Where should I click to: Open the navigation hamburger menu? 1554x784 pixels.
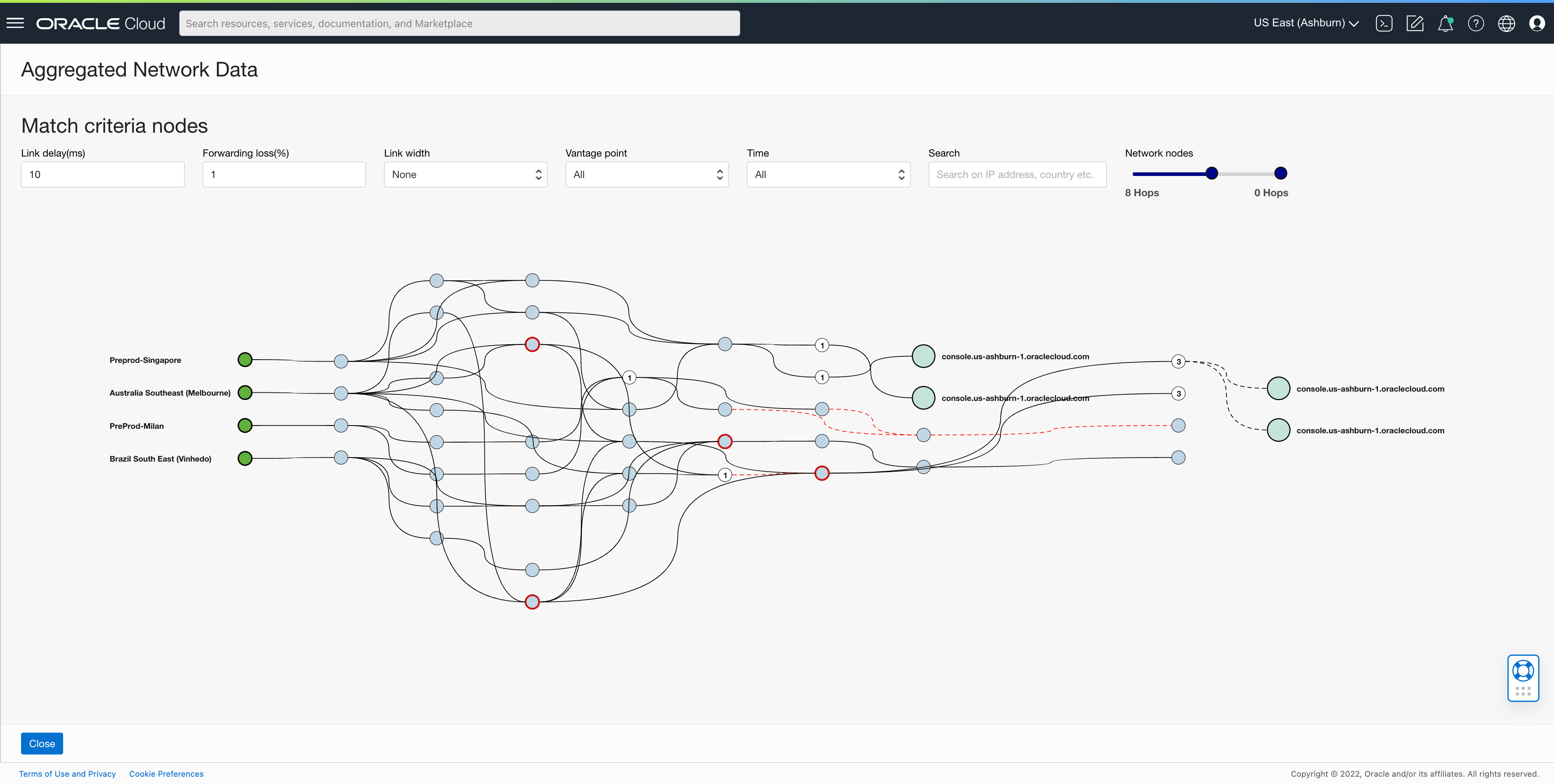tap(15, 23)
